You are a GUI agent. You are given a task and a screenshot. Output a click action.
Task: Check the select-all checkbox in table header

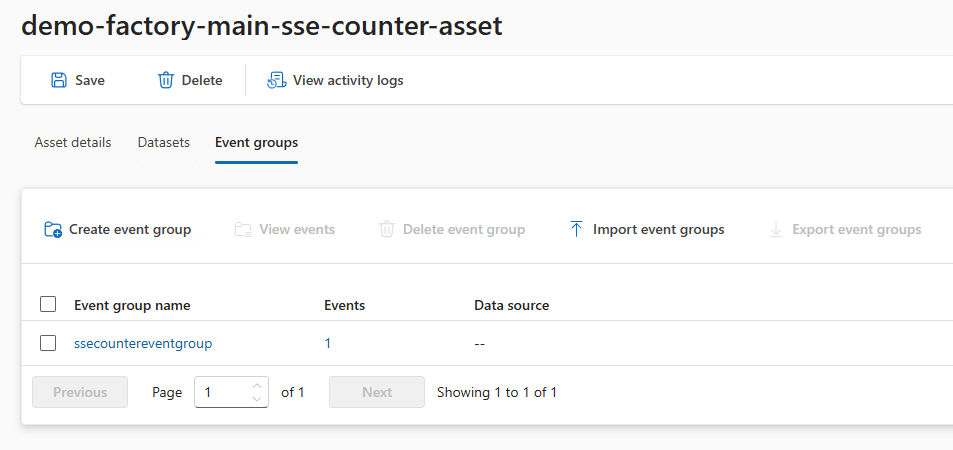(x=48, y=305)
